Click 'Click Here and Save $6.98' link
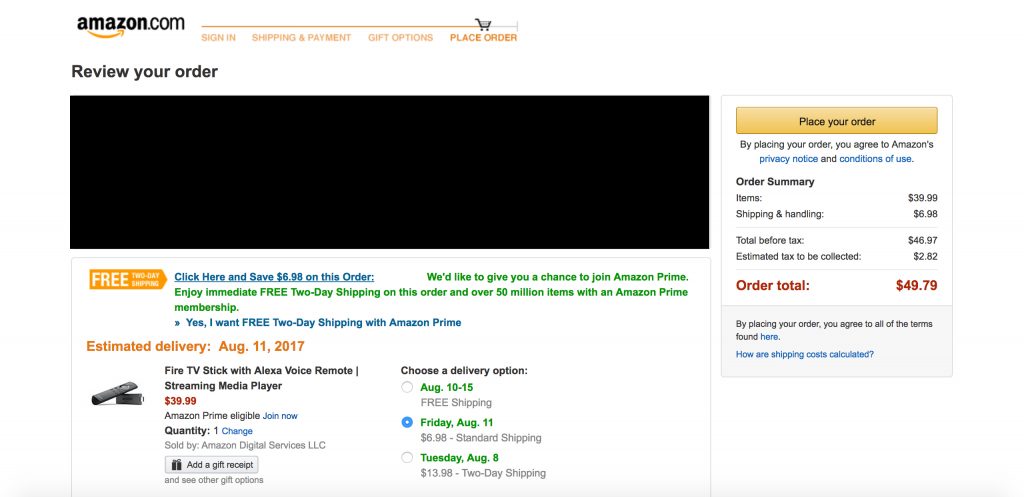 [x=274, y=277]
